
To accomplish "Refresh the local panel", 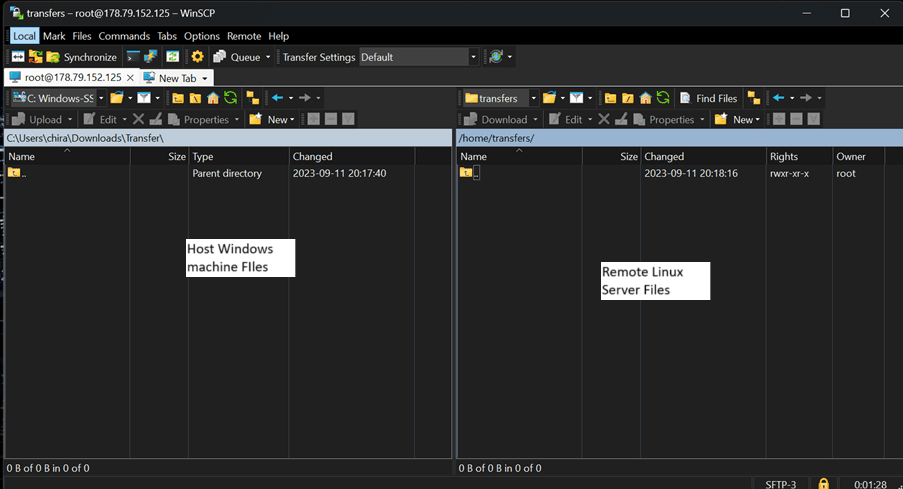I will point(230,97).
